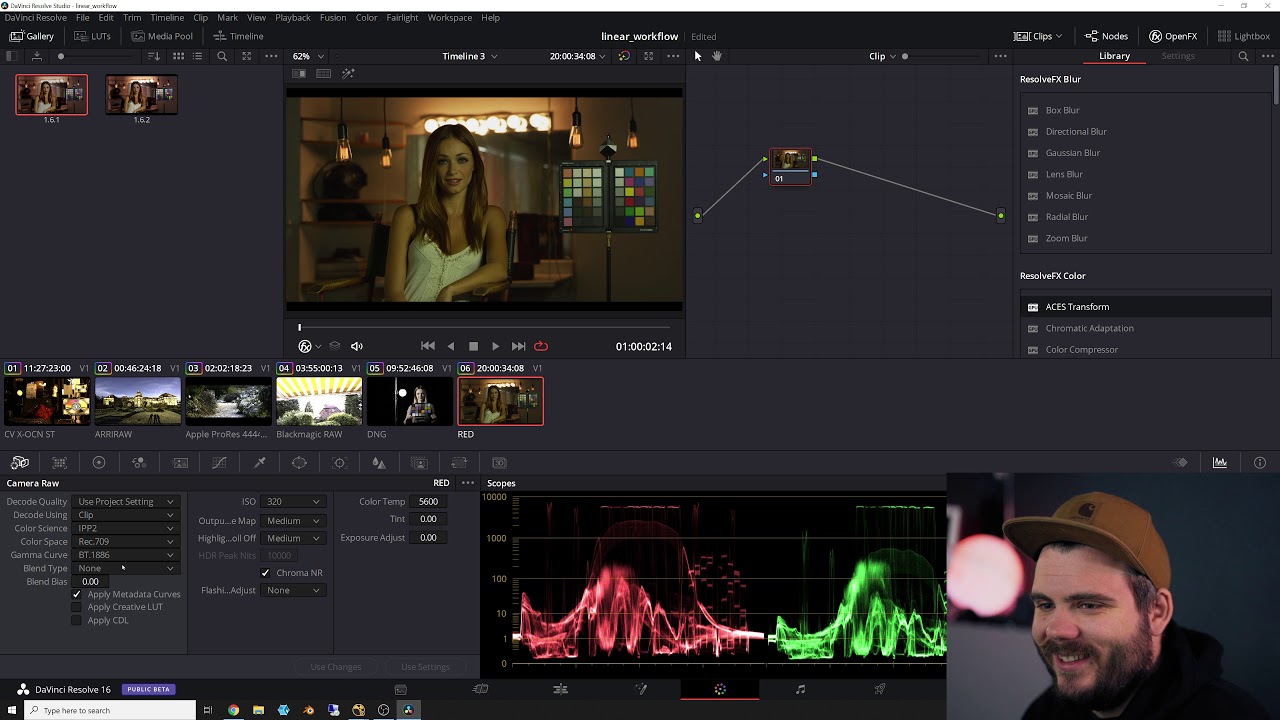Switch to the Fusion page icon
1280x720 pixels.
[641, 689]
